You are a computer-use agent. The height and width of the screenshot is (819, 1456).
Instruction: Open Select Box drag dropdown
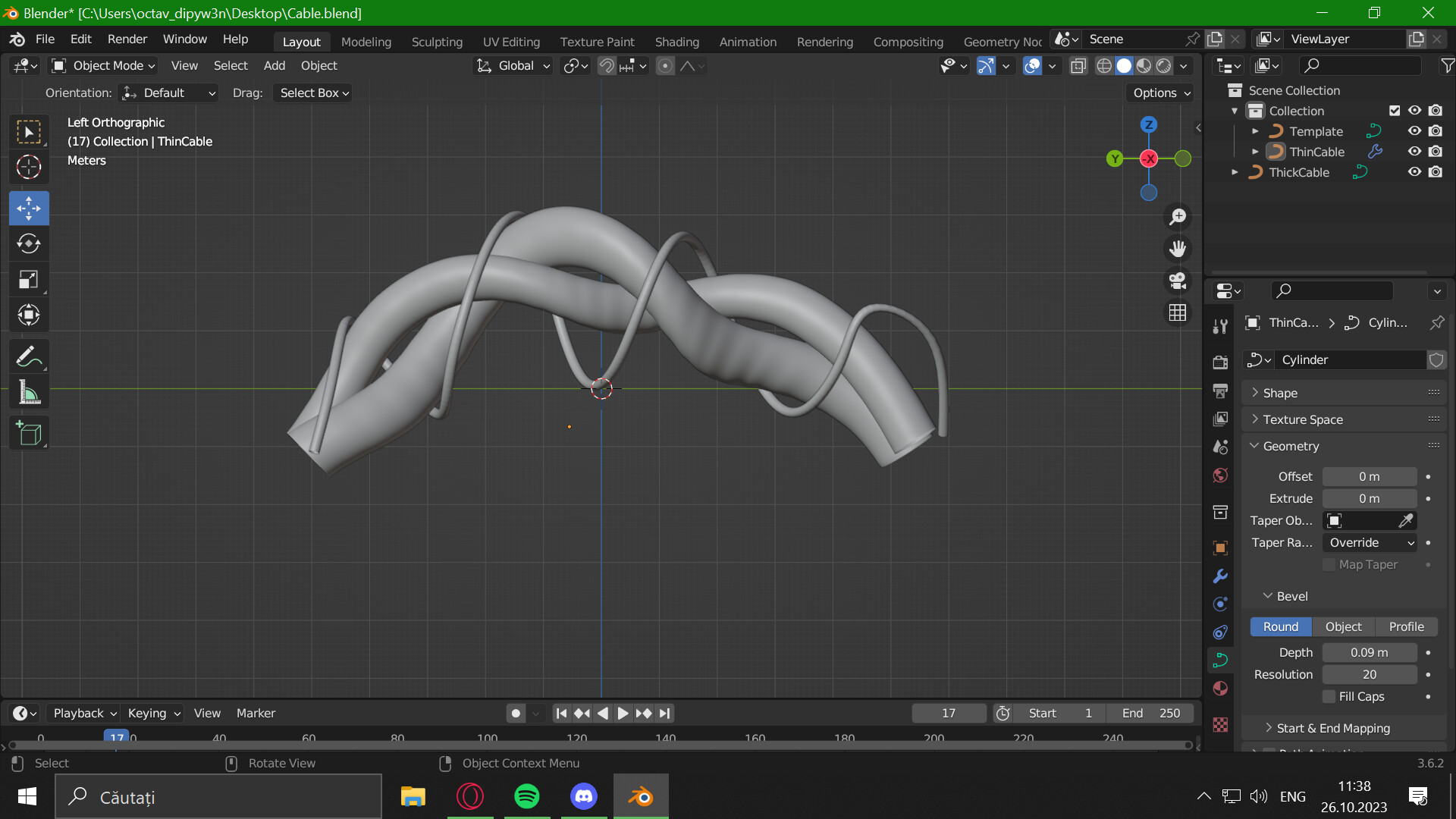point(313,93)
